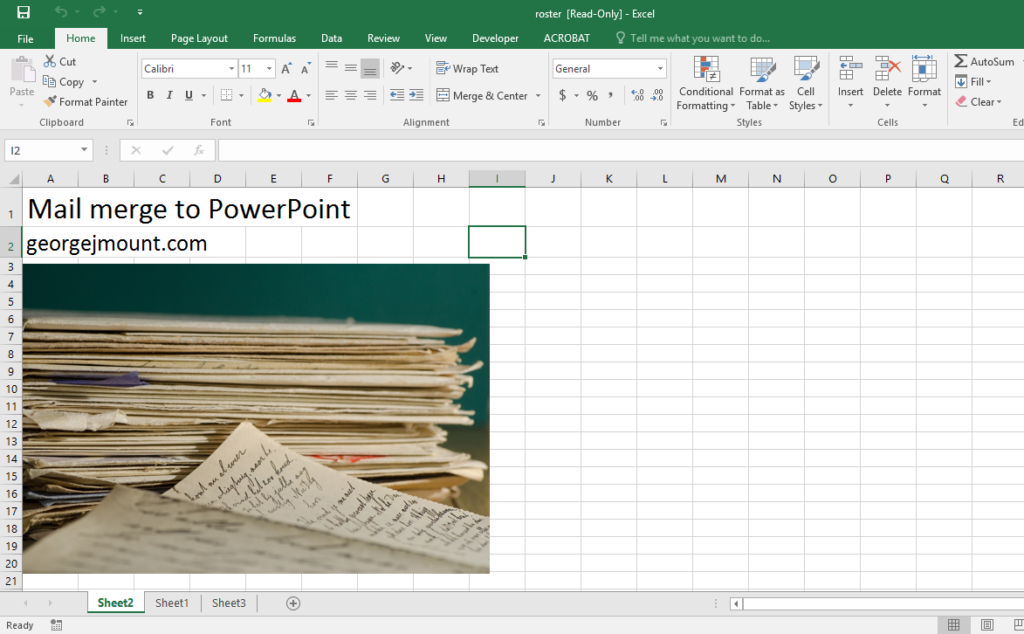Expand the General number format dropdown
Image resolution: width=1024 pixels, height=634 pixels.
660,69
